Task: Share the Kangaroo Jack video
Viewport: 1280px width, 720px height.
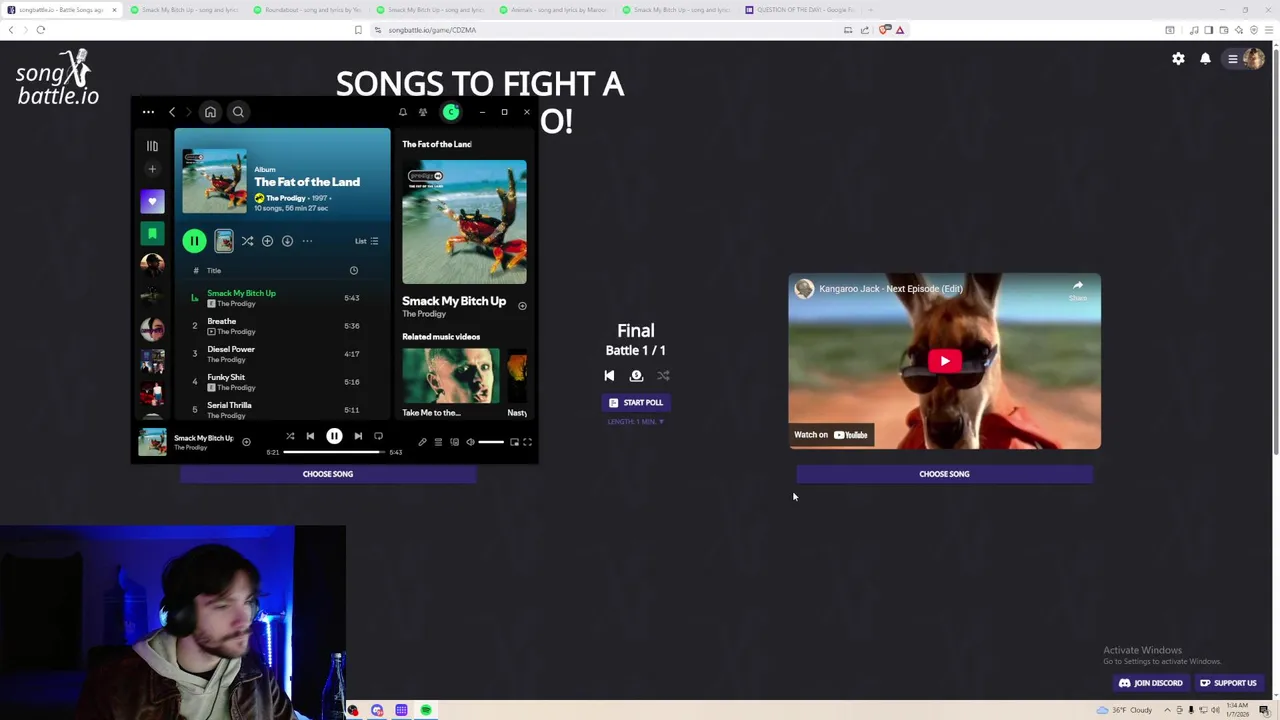Action: [x=1077, y=290]
